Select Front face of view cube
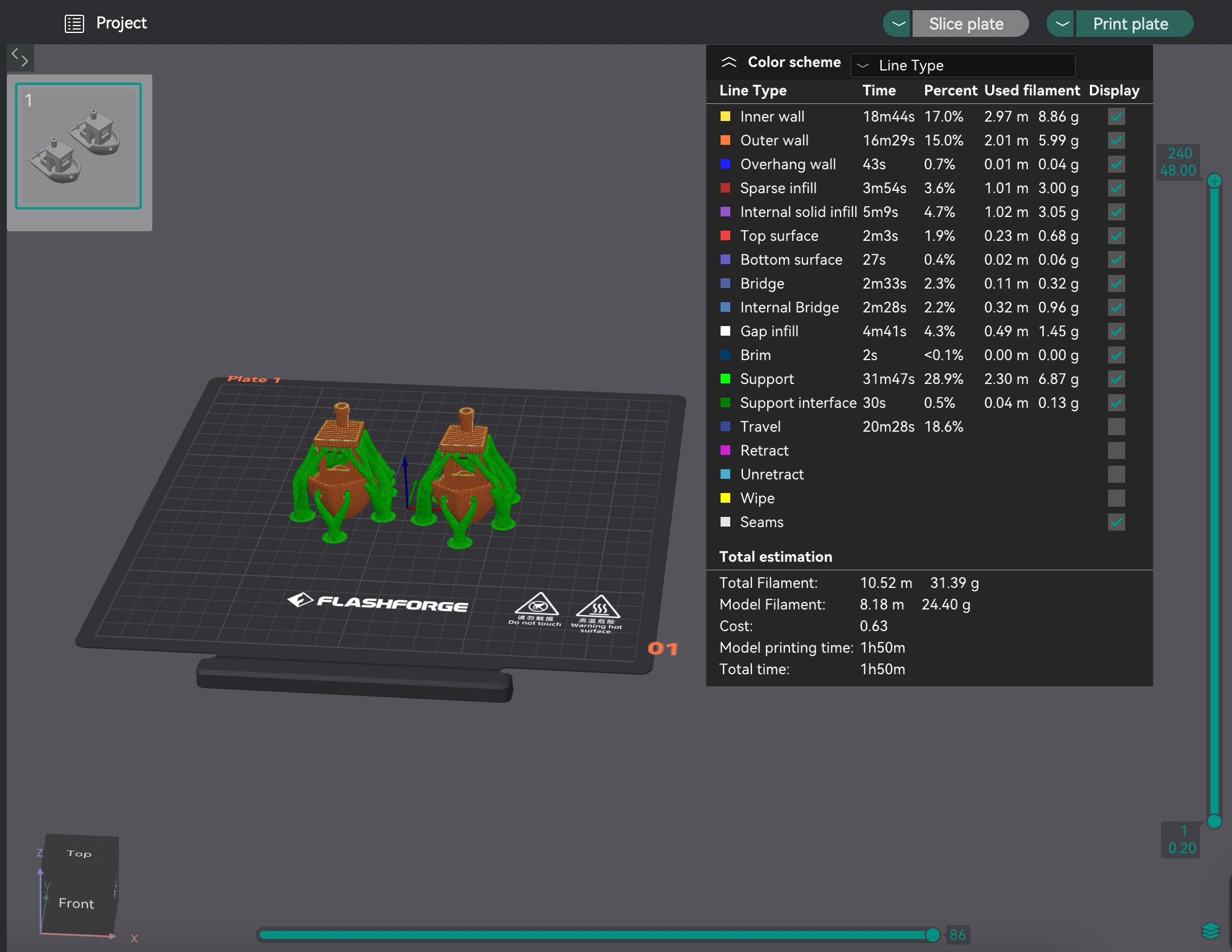This screenshot has width=1232, height=952. click(x=76, y=903)
